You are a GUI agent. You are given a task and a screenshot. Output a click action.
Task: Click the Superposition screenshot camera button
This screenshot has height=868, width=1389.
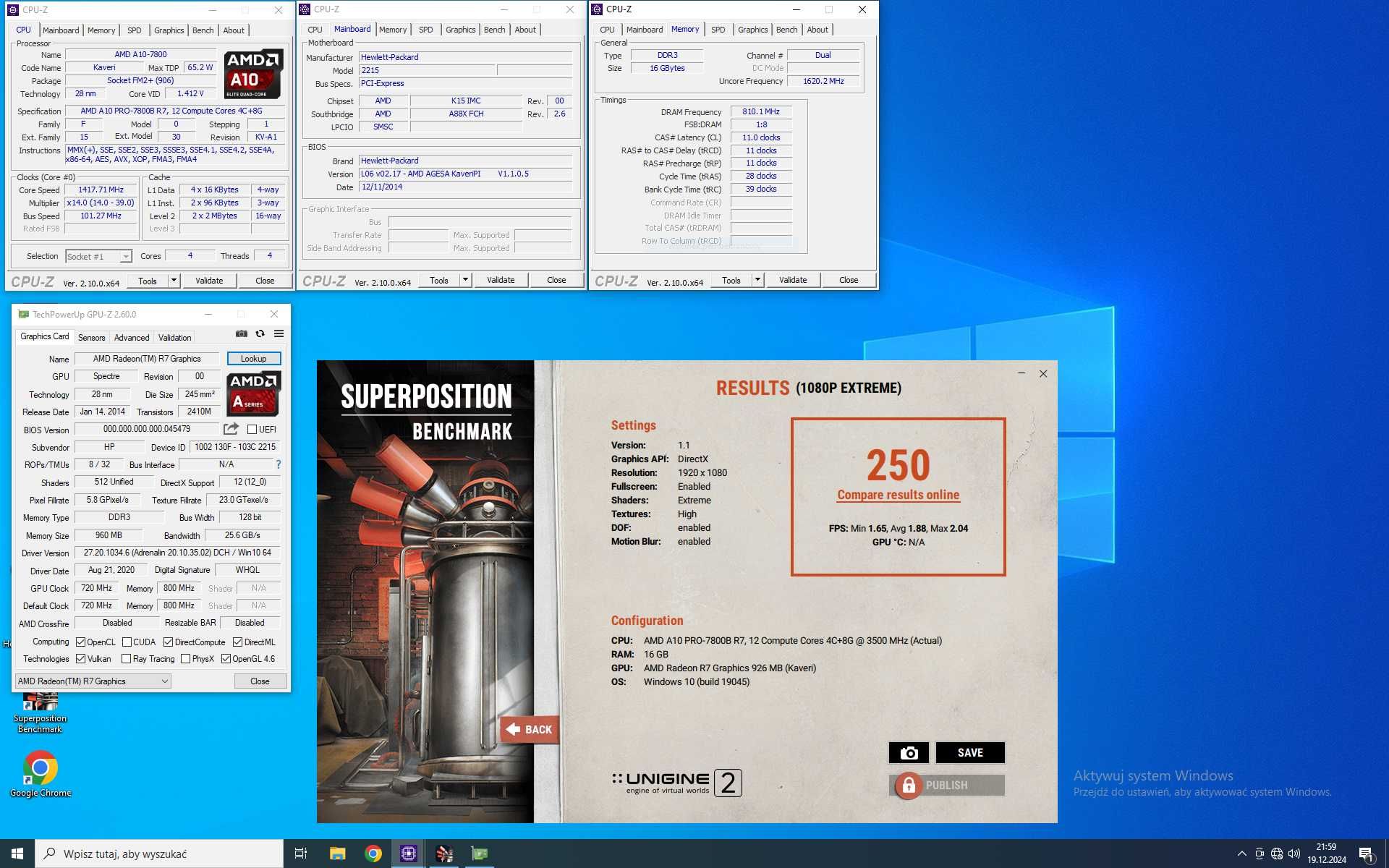pyautogui.click(x=909, y=752)
